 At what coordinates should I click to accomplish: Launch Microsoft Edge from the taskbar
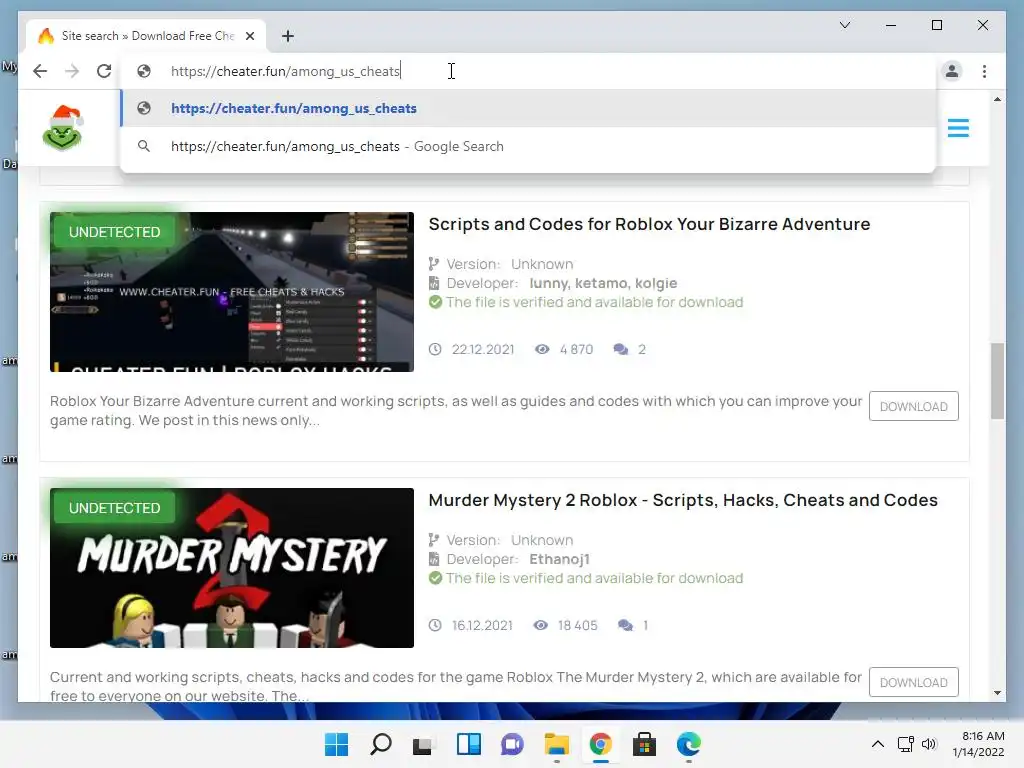688,744
